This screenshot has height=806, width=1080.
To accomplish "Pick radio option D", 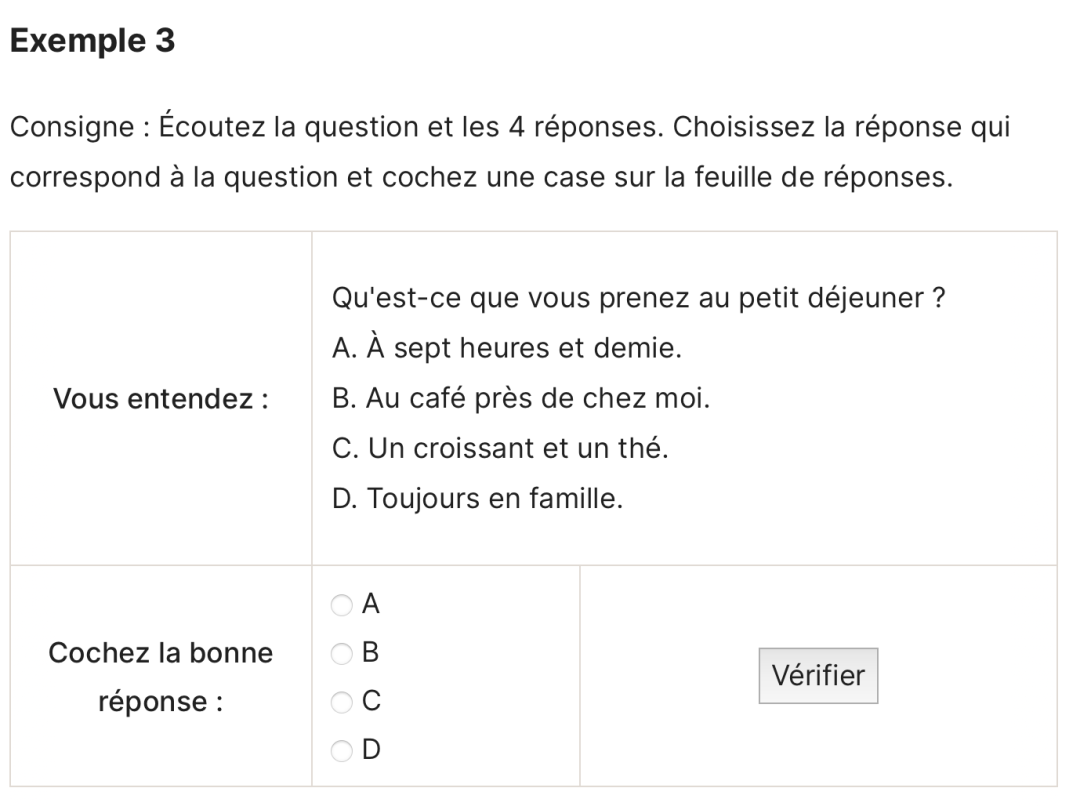I will point(343,750).
